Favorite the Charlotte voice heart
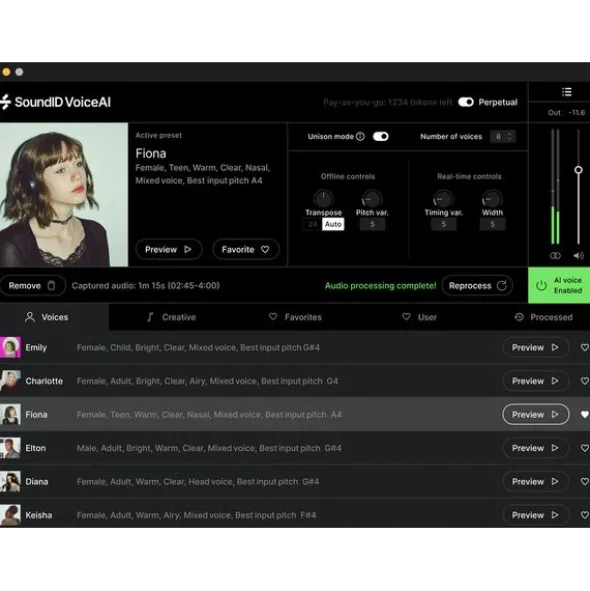590x591 pixels. [584, 381]
